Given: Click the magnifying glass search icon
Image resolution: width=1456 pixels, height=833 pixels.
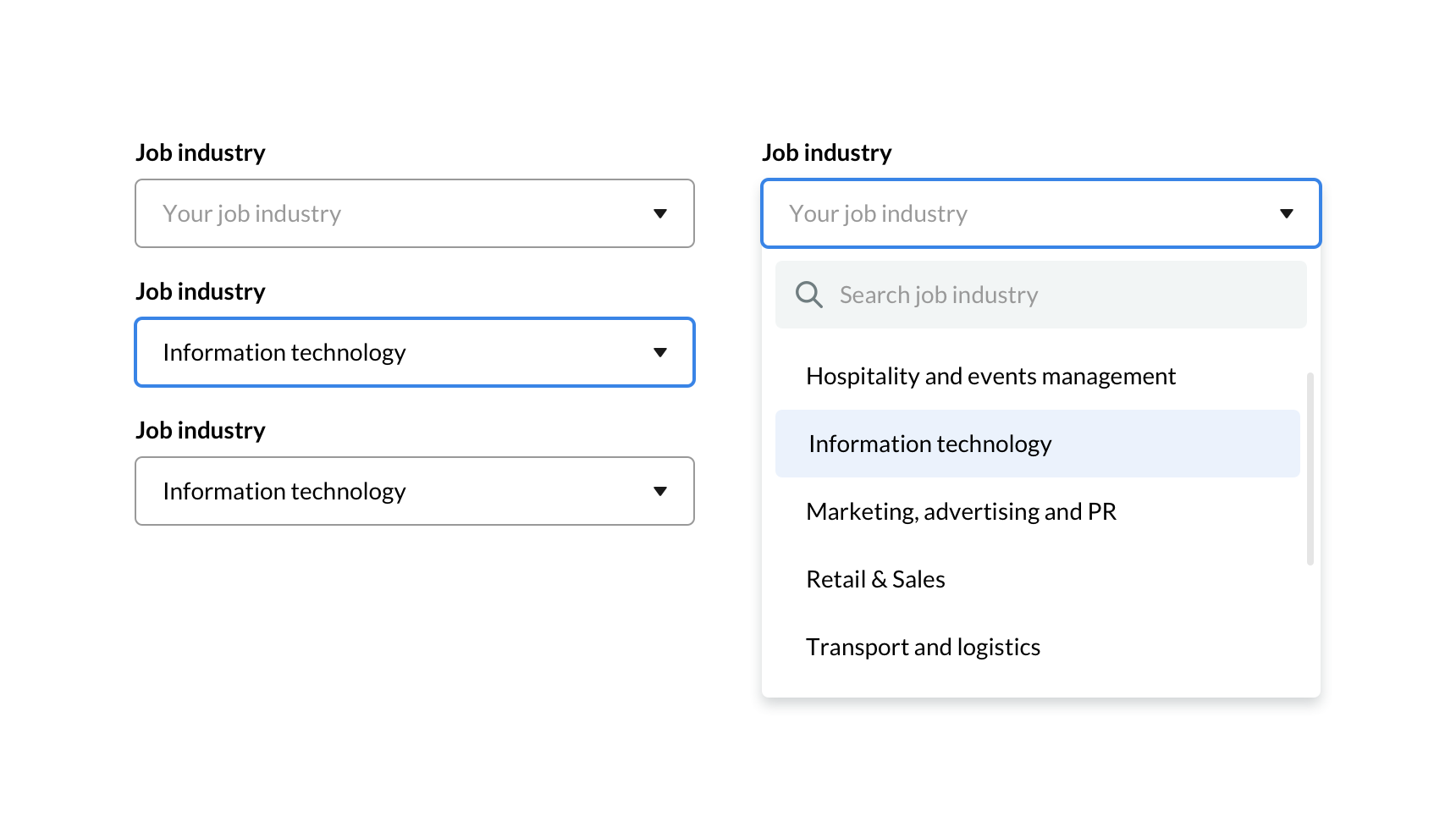Looking at the screenshot, I should click(x=808, y=295).
